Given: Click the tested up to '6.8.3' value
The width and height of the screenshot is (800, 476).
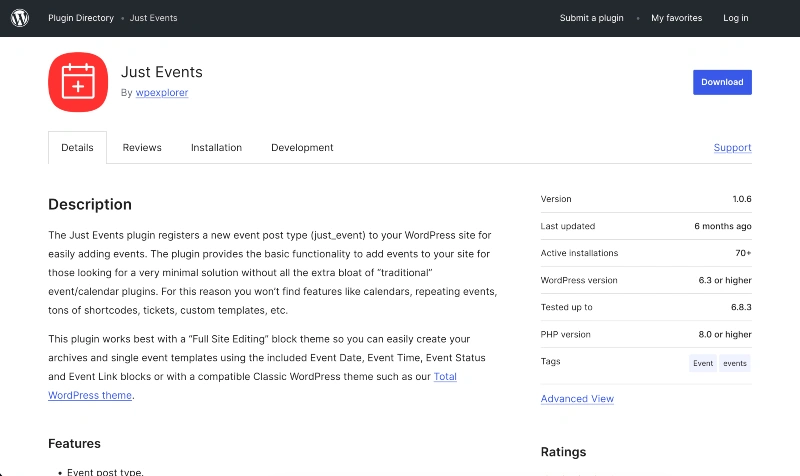Looking at the screenshot, I should (x=741, y=307).
